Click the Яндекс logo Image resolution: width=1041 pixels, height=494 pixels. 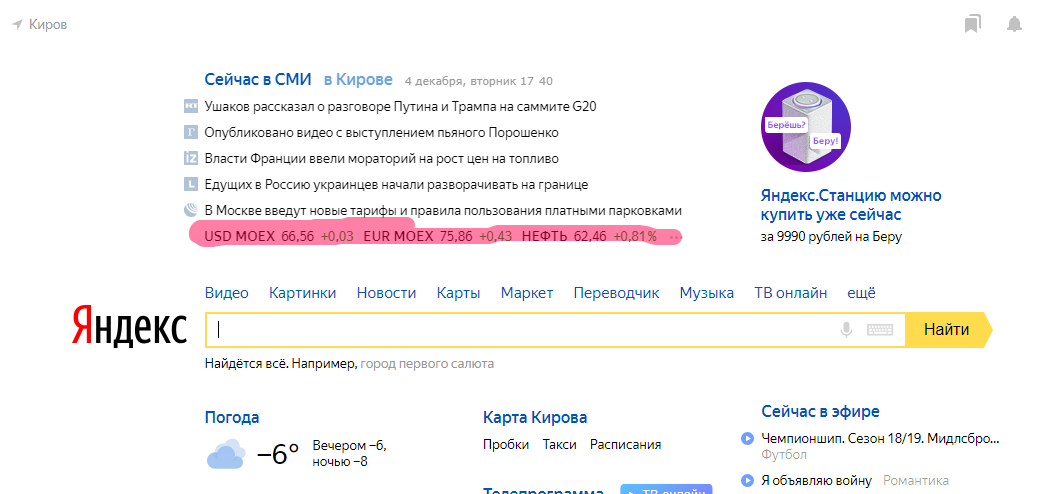point(129,325)
